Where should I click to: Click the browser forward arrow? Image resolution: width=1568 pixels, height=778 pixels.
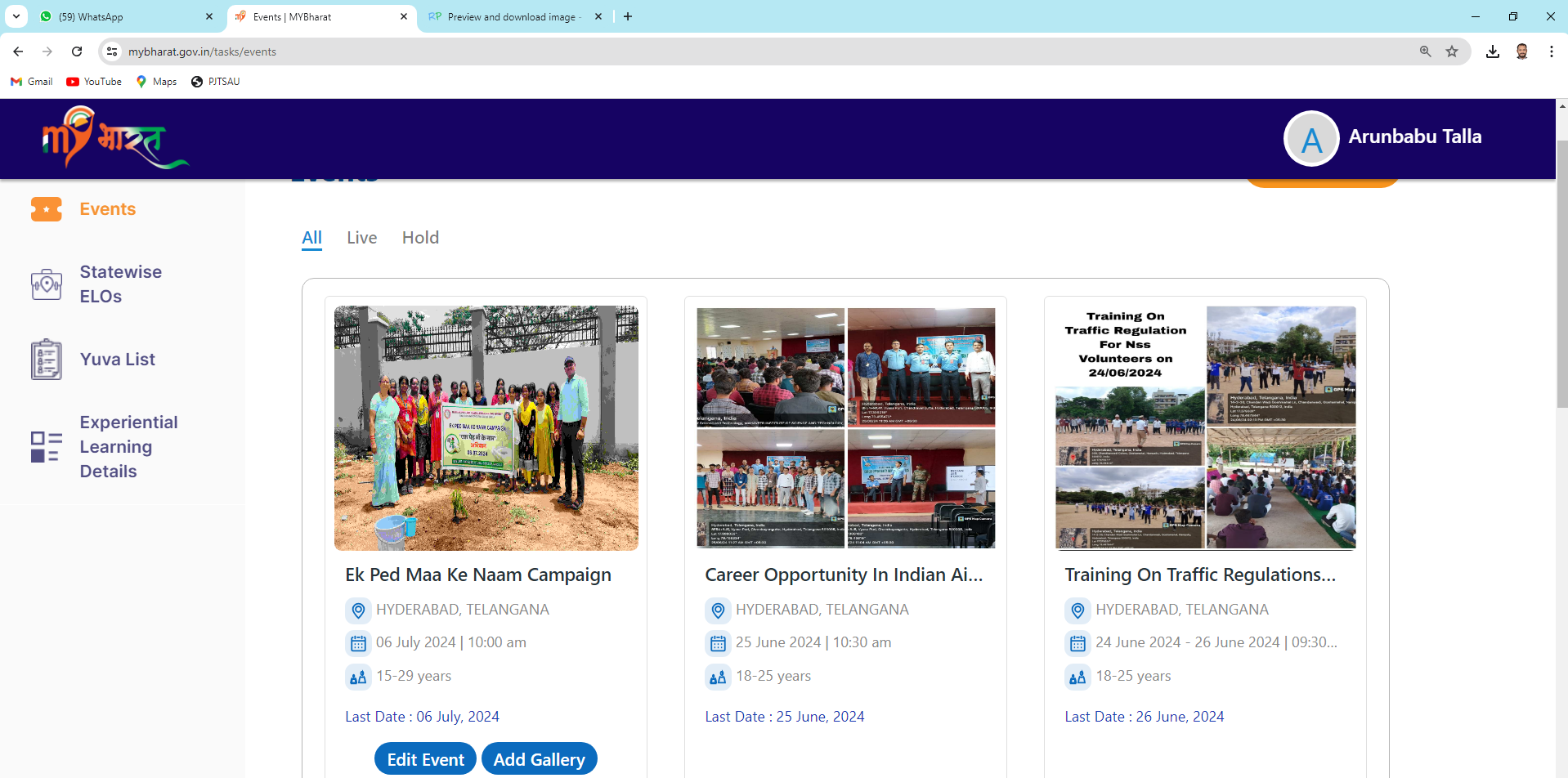(47, 51)
